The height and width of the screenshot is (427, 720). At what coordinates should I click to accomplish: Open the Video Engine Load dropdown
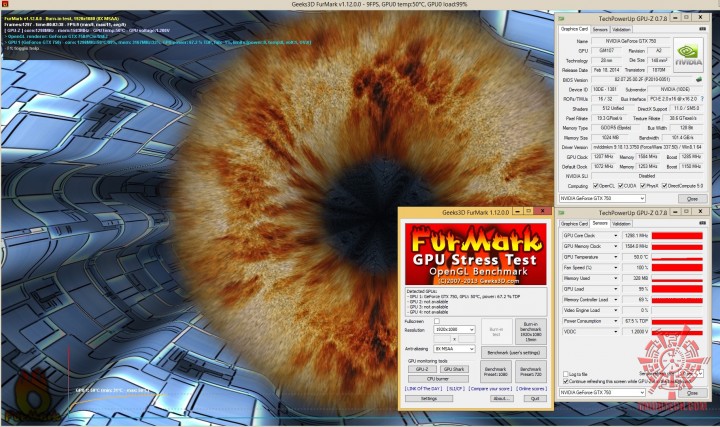[x=616, y=310]
